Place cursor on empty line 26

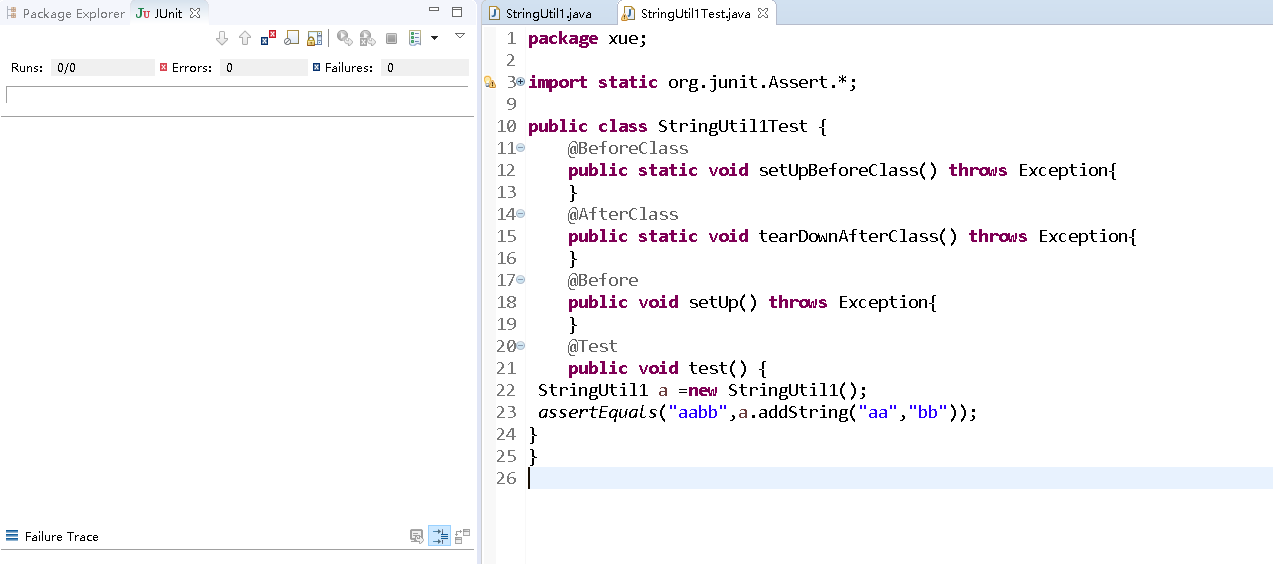[x=899, y=478]
